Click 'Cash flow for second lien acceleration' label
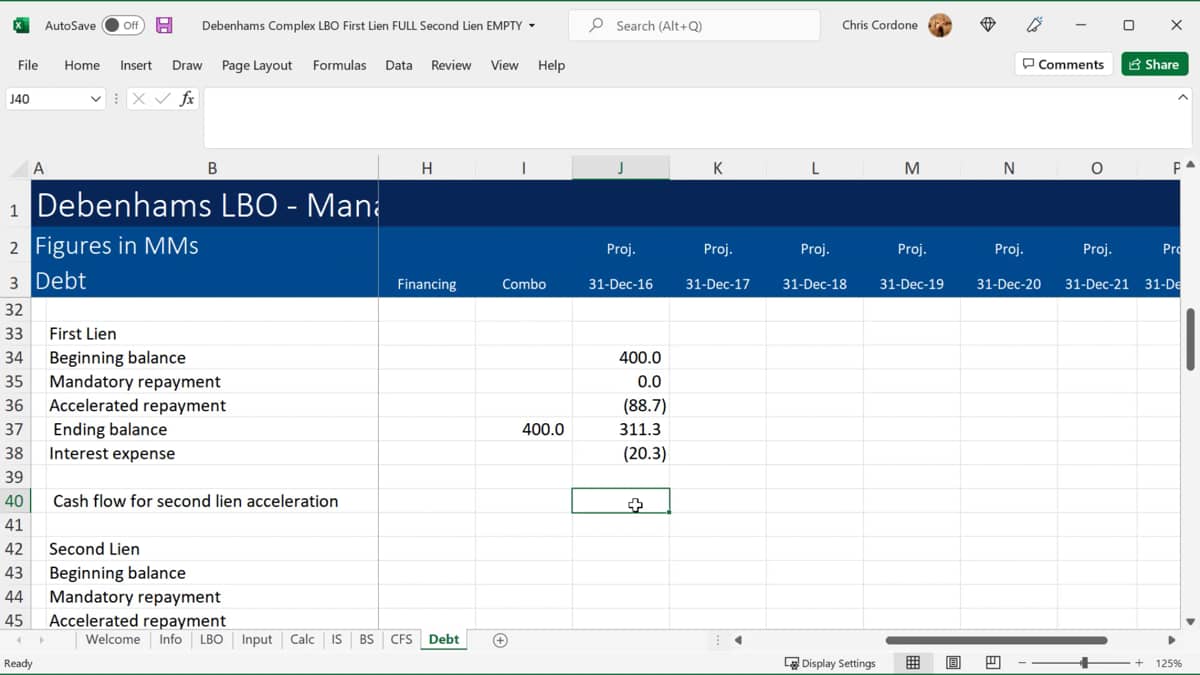 [x=195, y=501]
